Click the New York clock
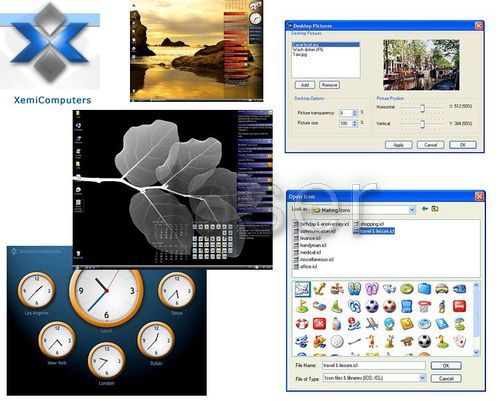Image resolution: width=500 pixels, height=401 pixels. click(57, 340)
